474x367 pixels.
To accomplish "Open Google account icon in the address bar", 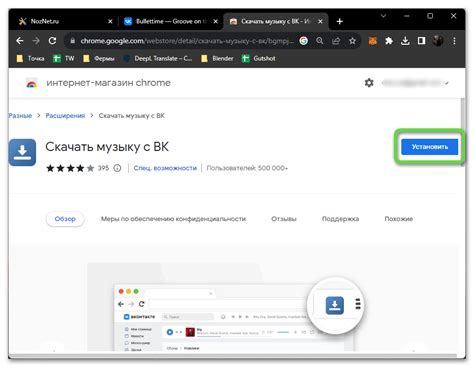I will tap(303, 41).
